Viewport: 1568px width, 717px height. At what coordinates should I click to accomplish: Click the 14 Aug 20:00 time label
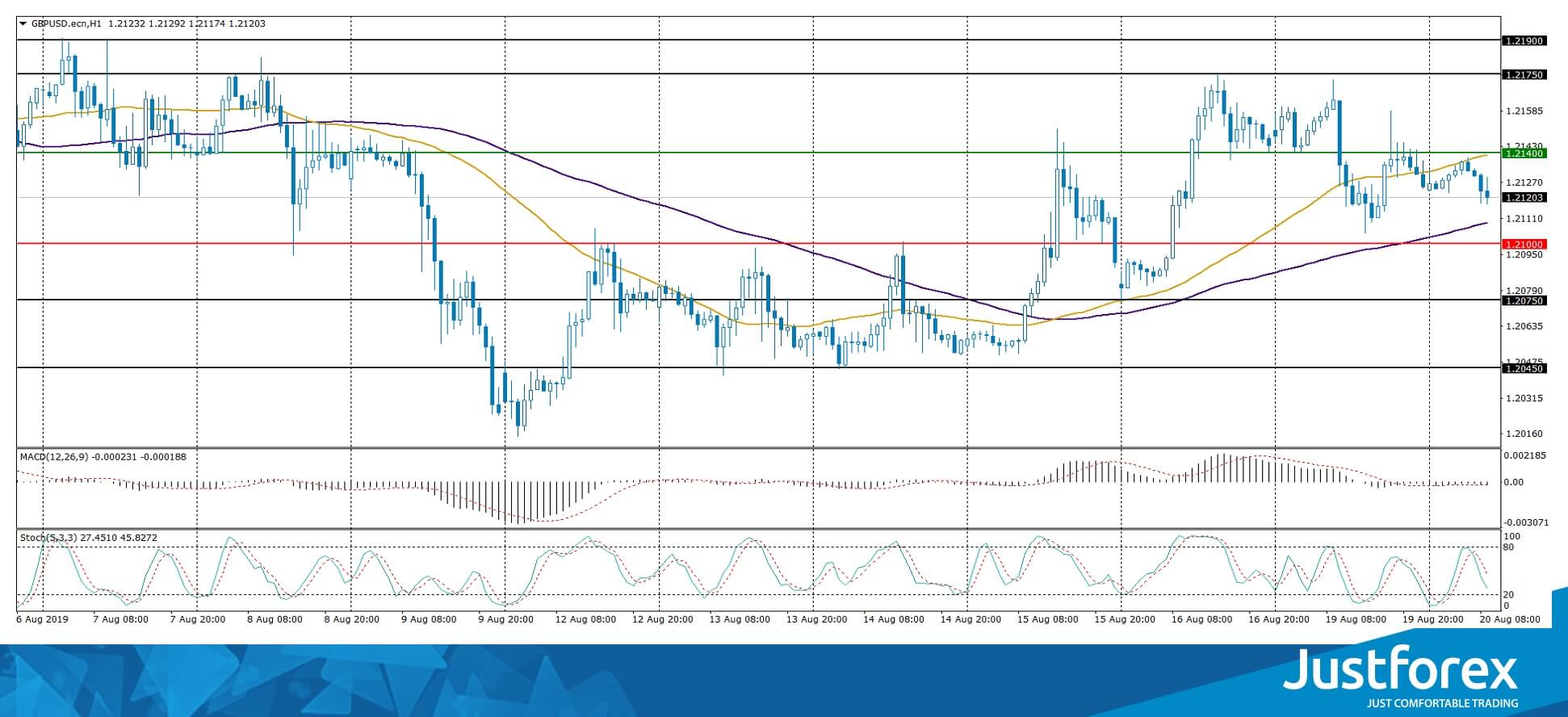(971, 619)
